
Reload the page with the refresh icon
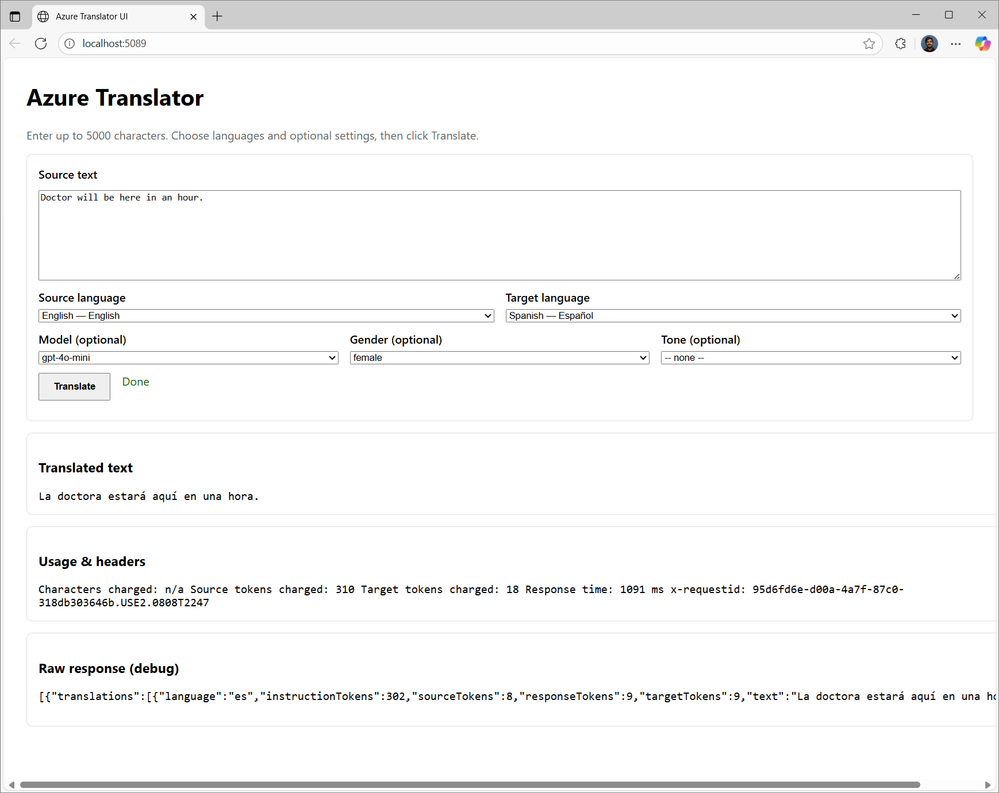pos(41,43)
